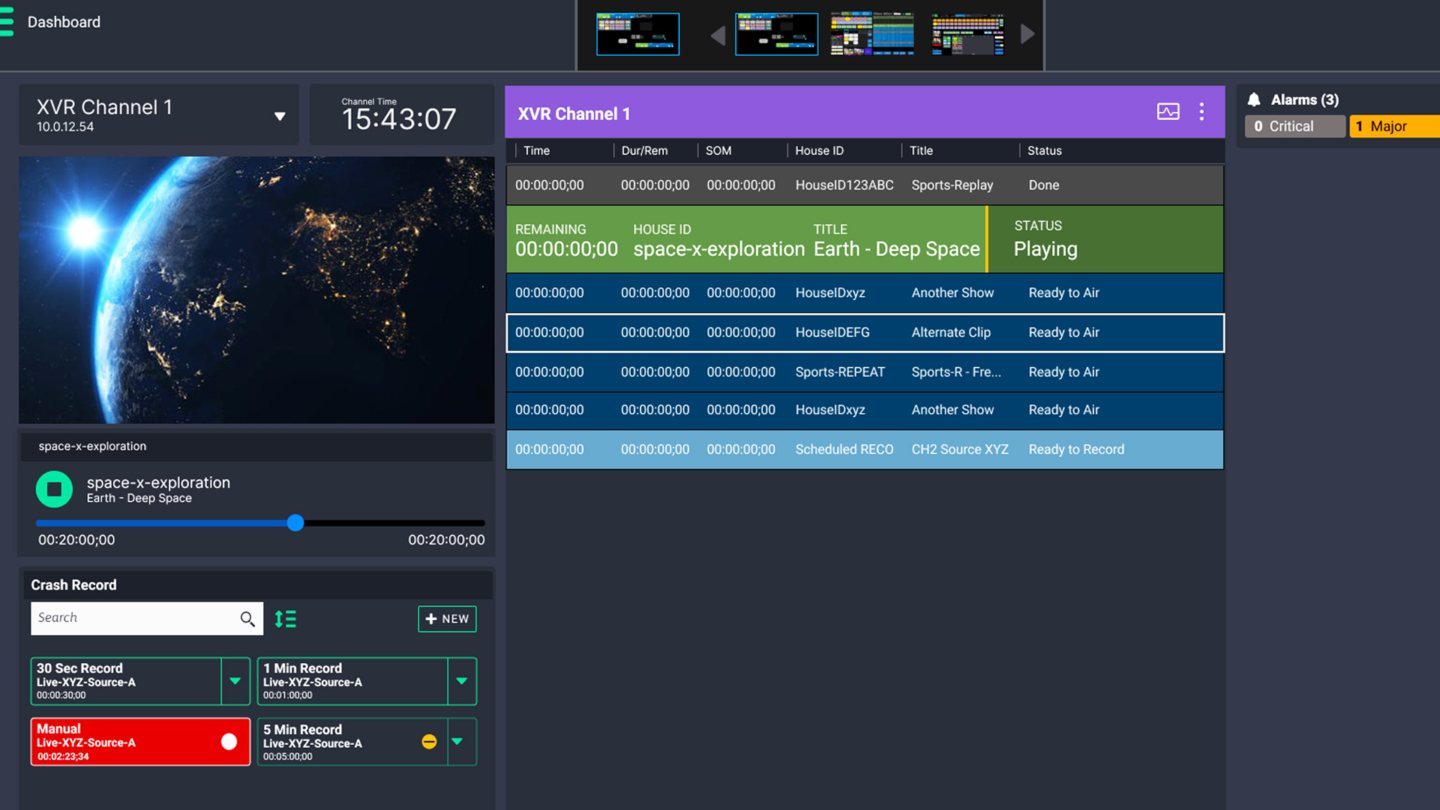Select the HouseIDEFG Alternate Clip row
The height and width of the screenshot is (810, 1440).
(865, 332)
